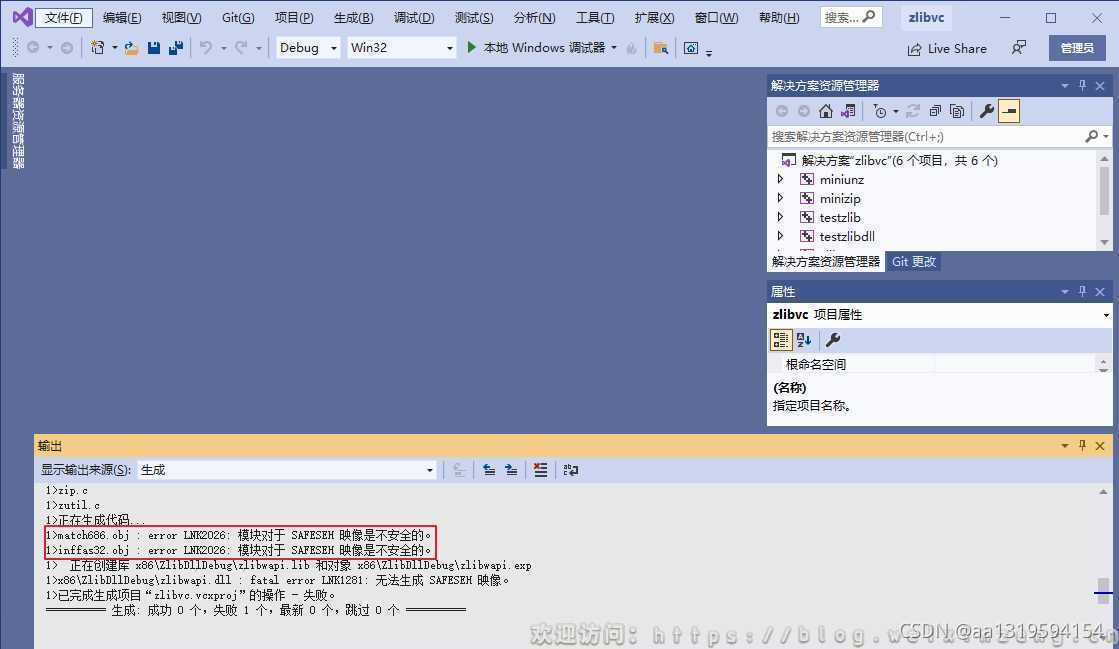Click the save file disk icon
Image resolution: width=1119 pixels, height=649 pixels.
click(x=153, y=48)
